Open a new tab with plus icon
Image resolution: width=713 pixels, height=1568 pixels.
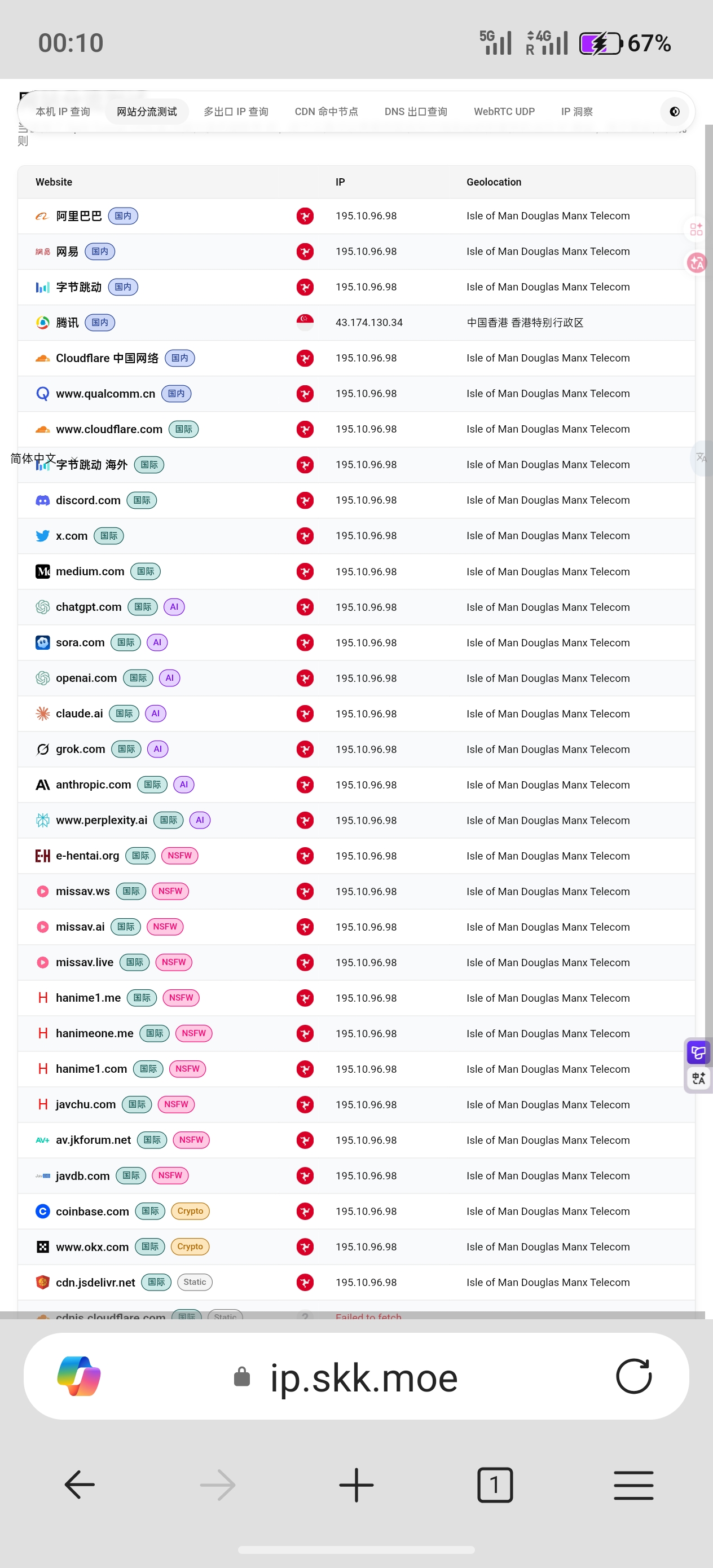coord(356,1485)
